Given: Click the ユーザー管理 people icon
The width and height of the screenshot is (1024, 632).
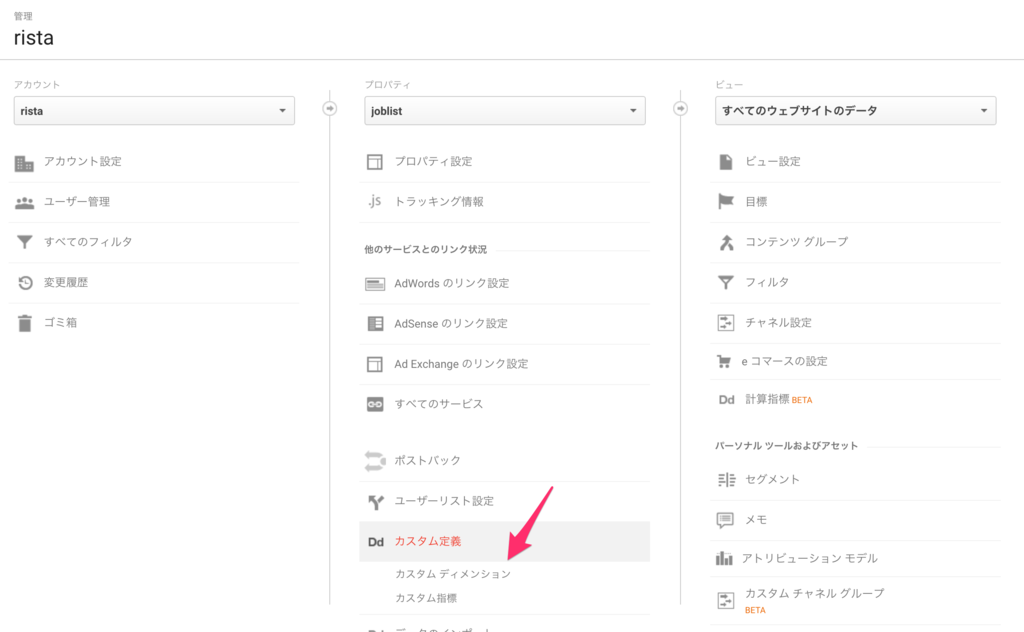Looking at the screenshot, I should click(24, 203).
